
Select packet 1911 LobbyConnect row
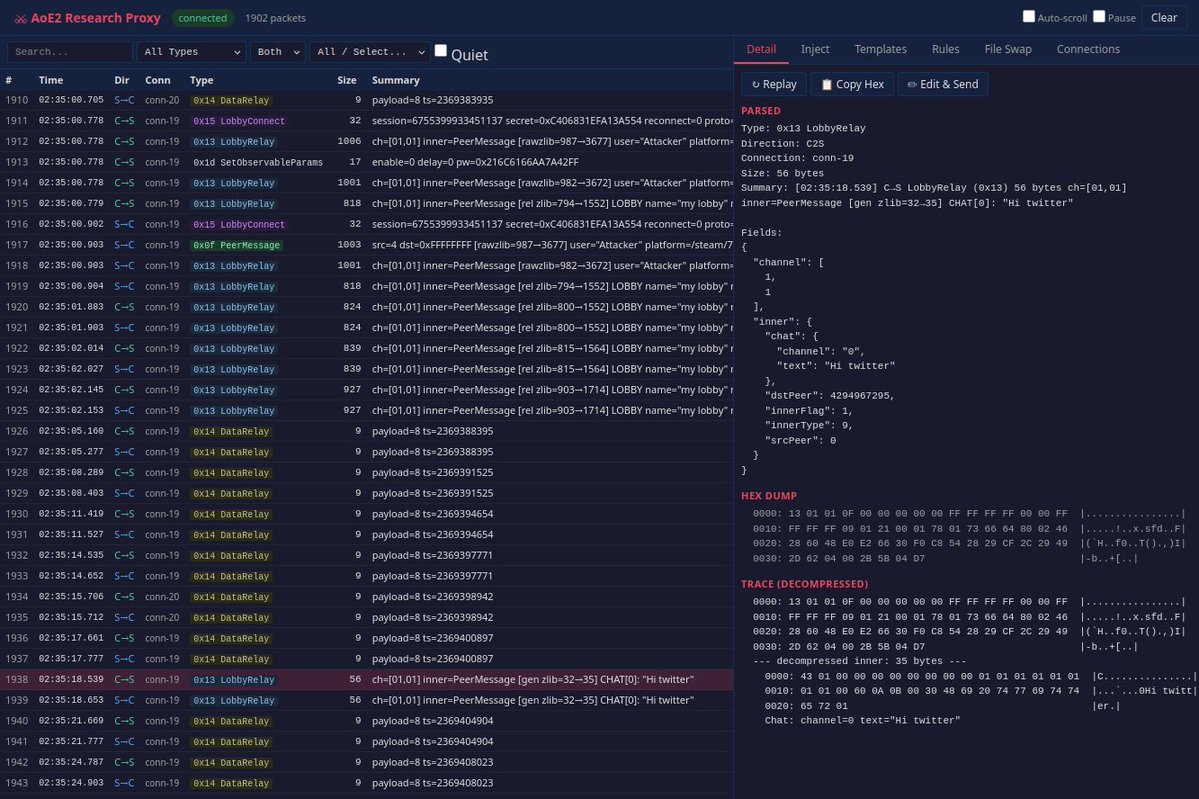point(367,121)
